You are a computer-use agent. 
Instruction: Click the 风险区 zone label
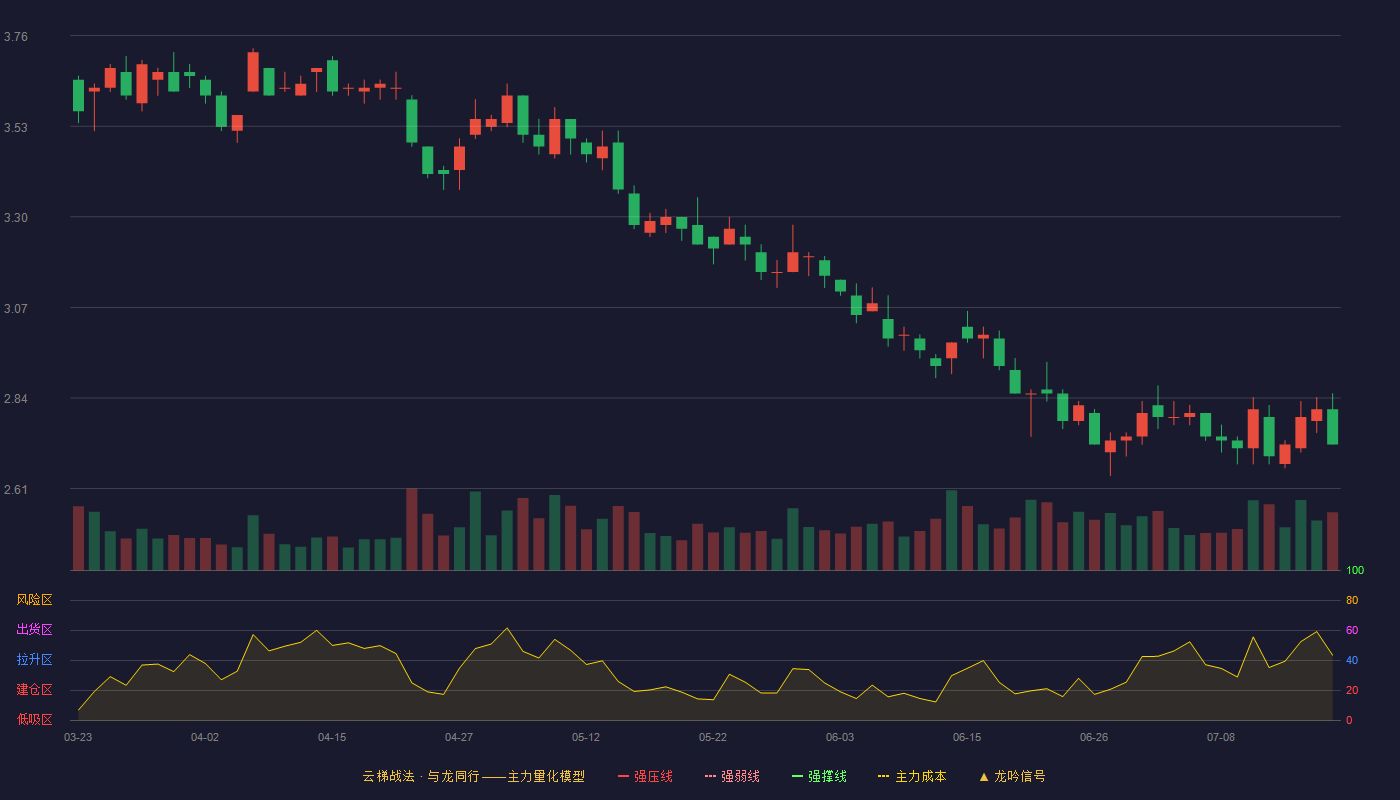click(34, 600)
